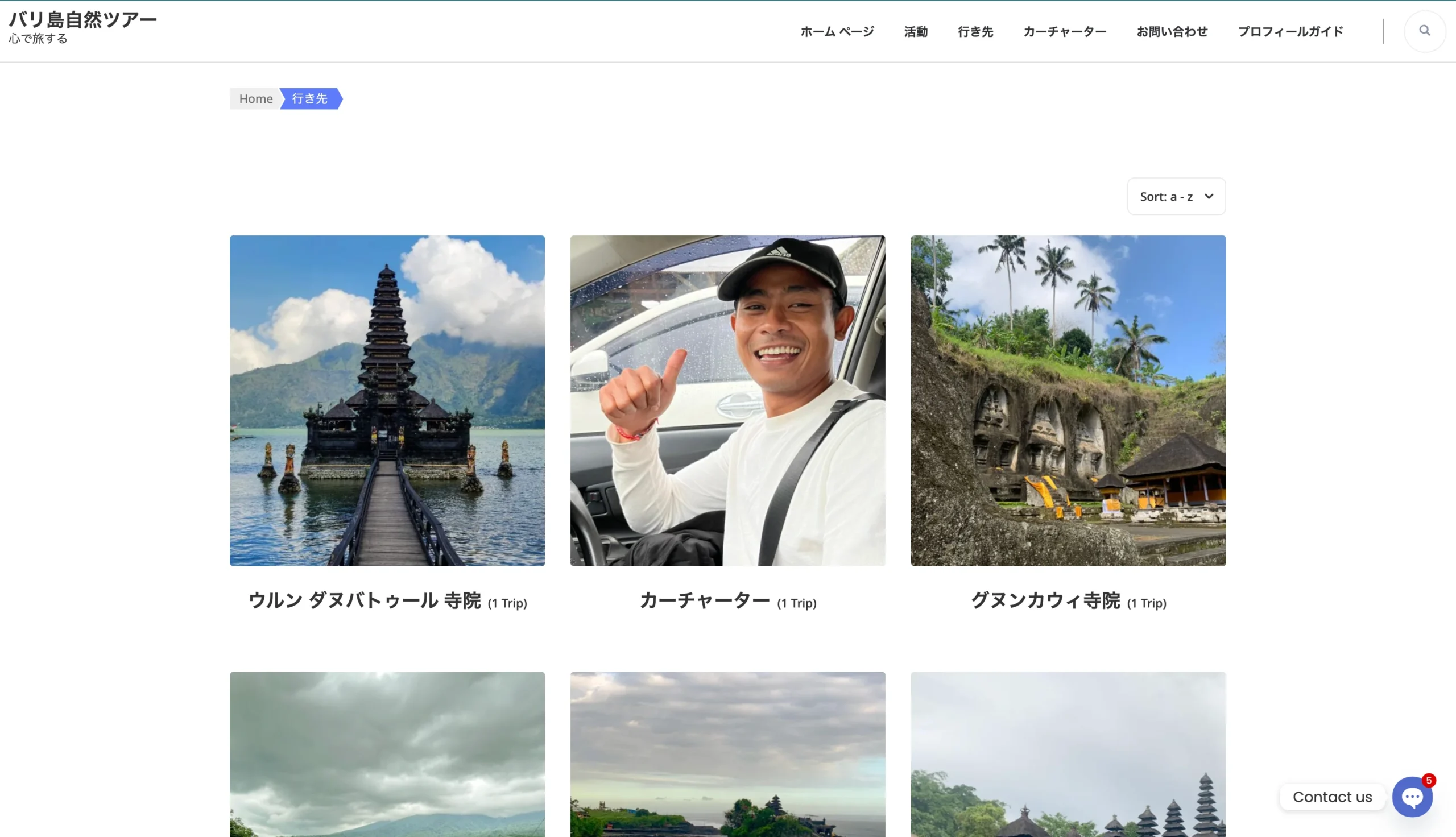Open お問い合わせ contact page
1456x837 pixels.
click(1172, 32)
